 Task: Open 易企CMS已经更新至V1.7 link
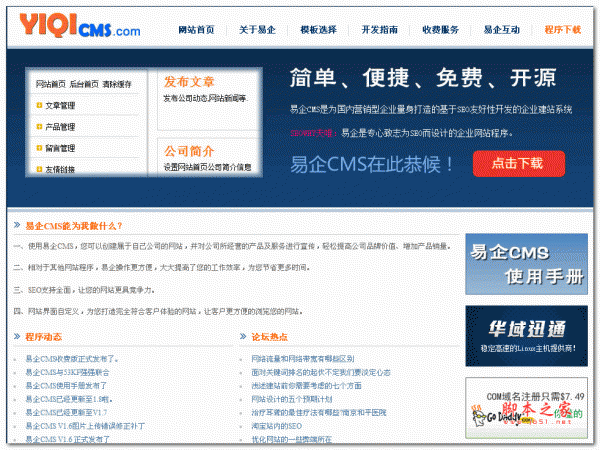[x=66, y=412]
